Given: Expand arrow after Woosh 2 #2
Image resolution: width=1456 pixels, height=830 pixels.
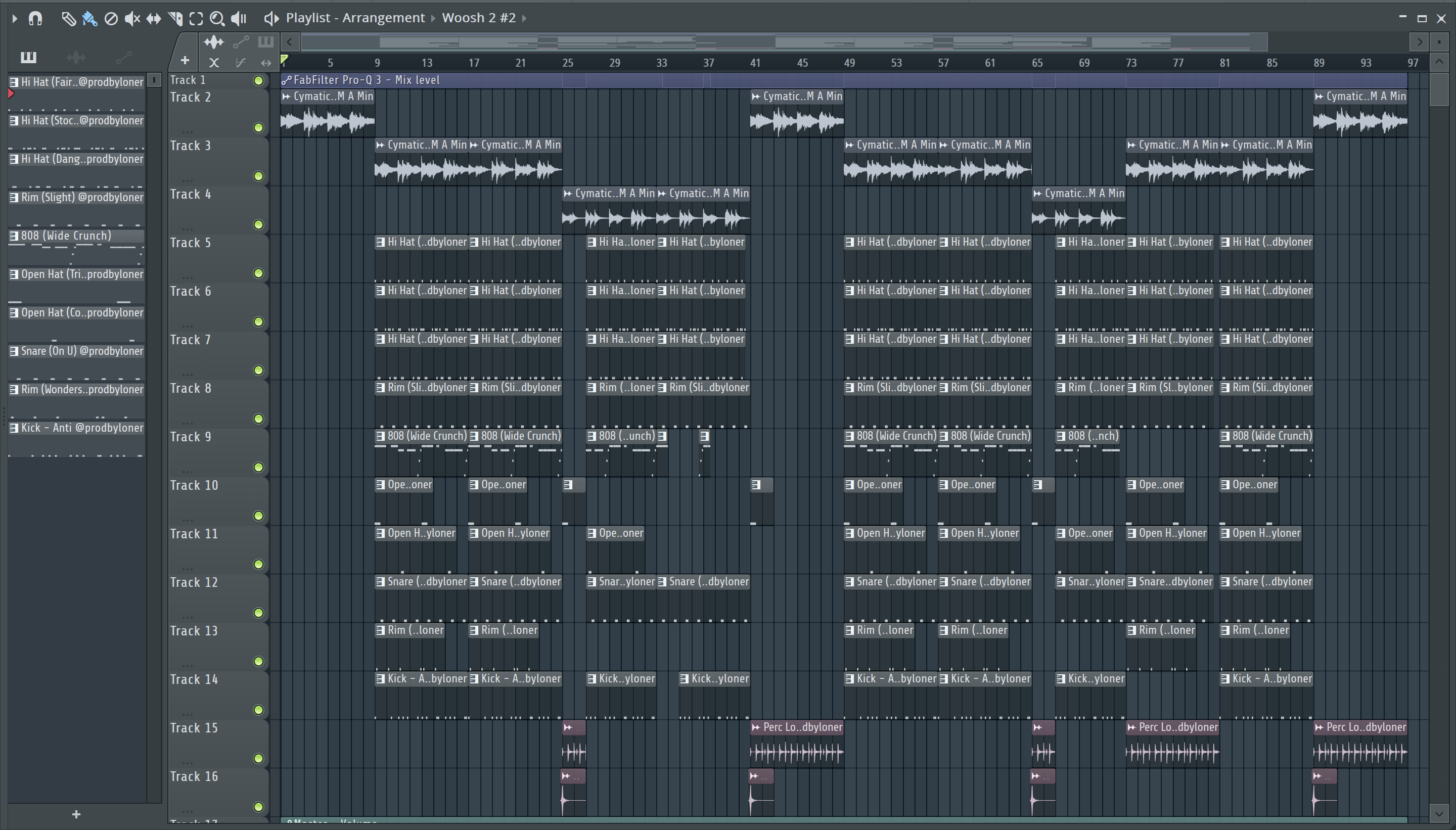Looking at the screenshot, I should [x=524, y=18].
